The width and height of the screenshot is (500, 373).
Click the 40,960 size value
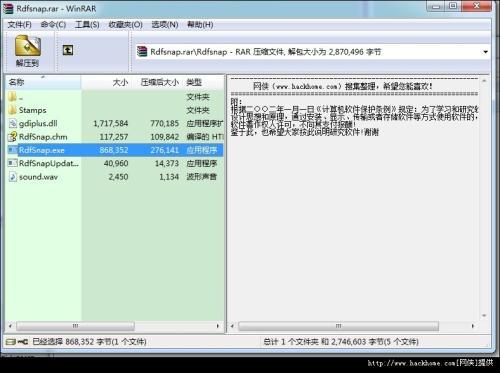(x=116, y=163)
